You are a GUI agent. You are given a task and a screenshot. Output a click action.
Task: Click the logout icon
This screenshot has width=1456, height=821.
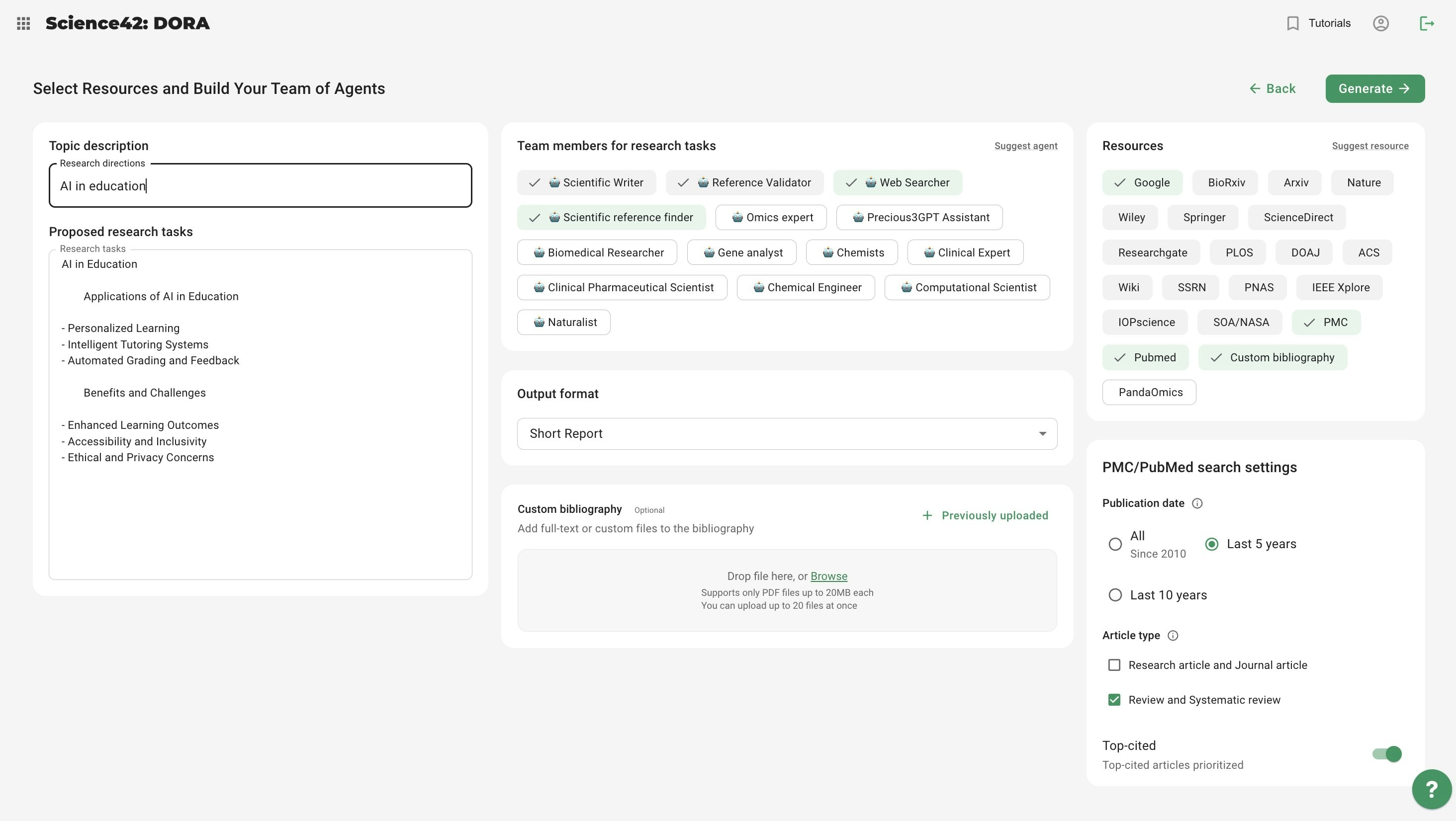point(1427,23)
